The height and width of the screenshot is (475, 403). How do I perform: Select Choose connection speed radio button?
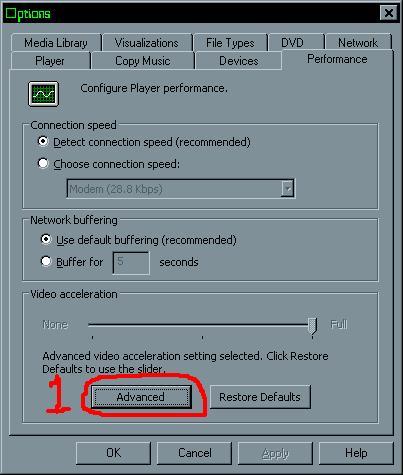(43, 163)
